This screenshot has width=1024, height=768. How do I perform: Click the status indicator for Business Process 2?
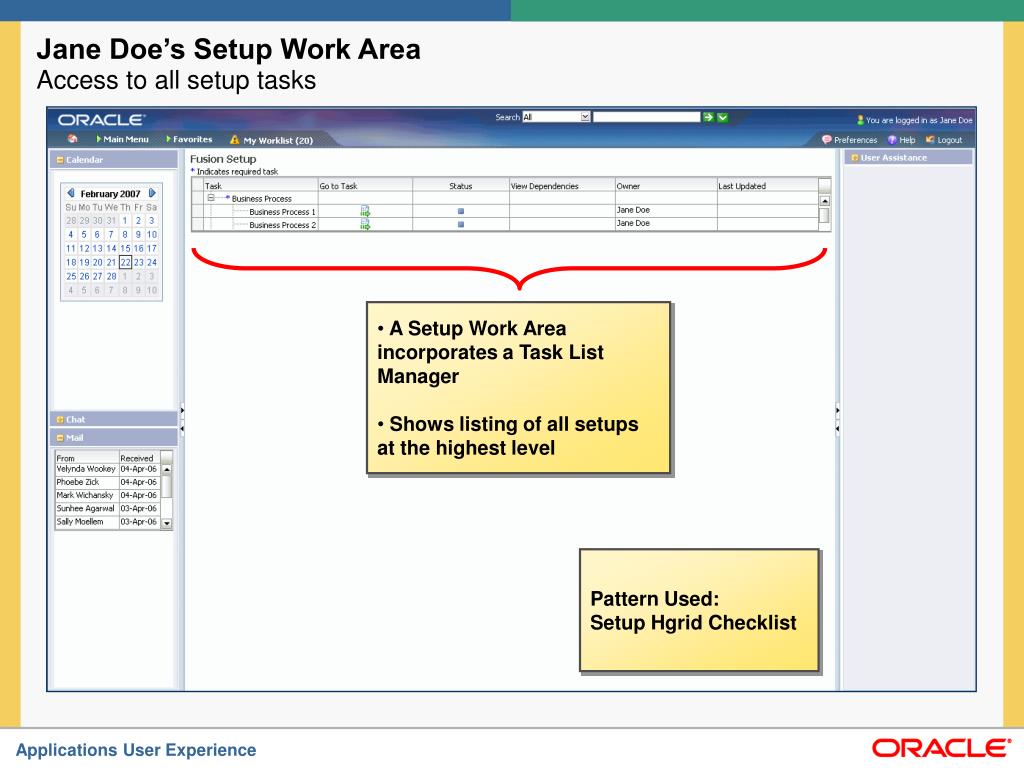point(461,224)
